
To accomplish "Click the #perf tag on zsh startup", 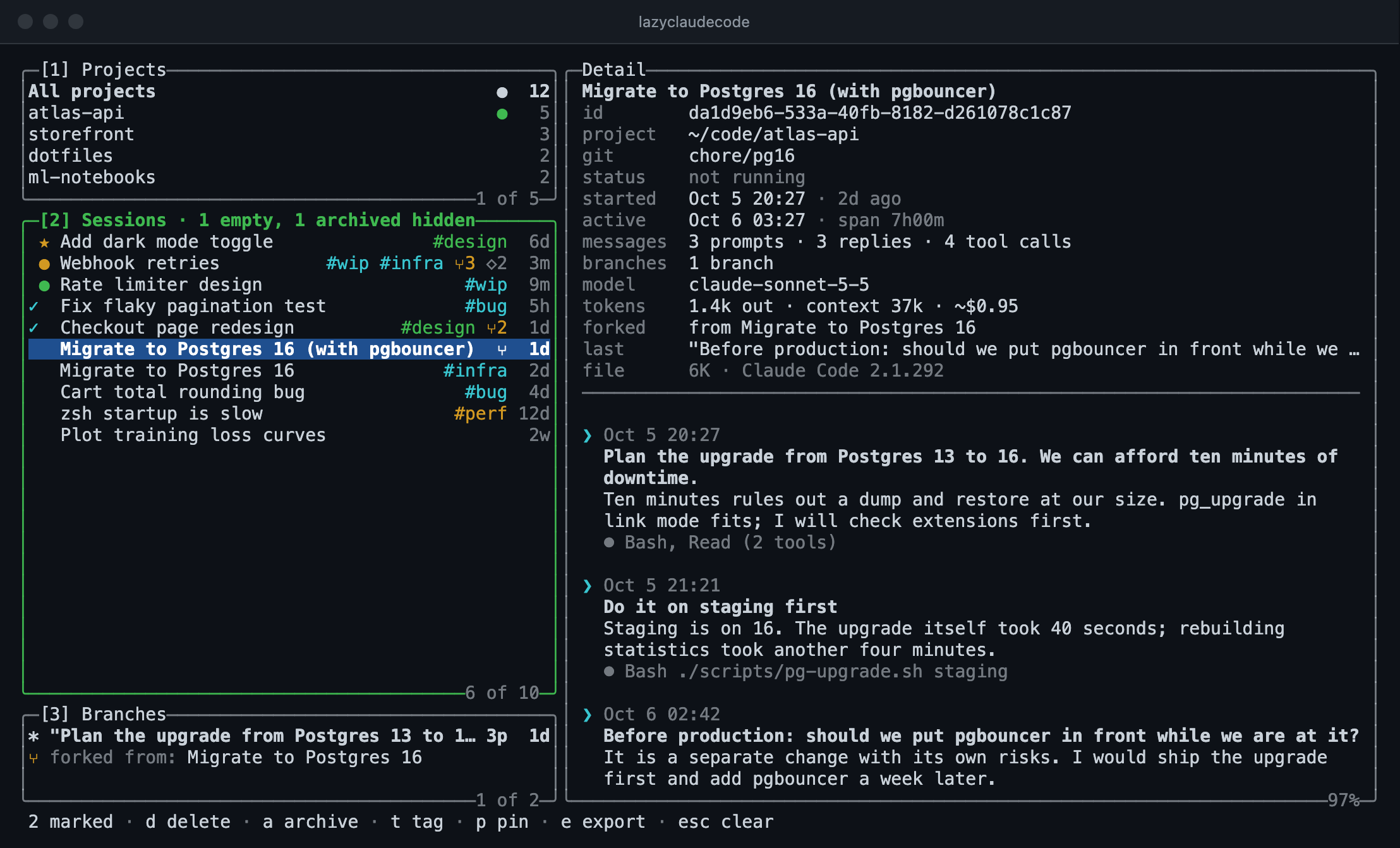I will coord(480,413).
